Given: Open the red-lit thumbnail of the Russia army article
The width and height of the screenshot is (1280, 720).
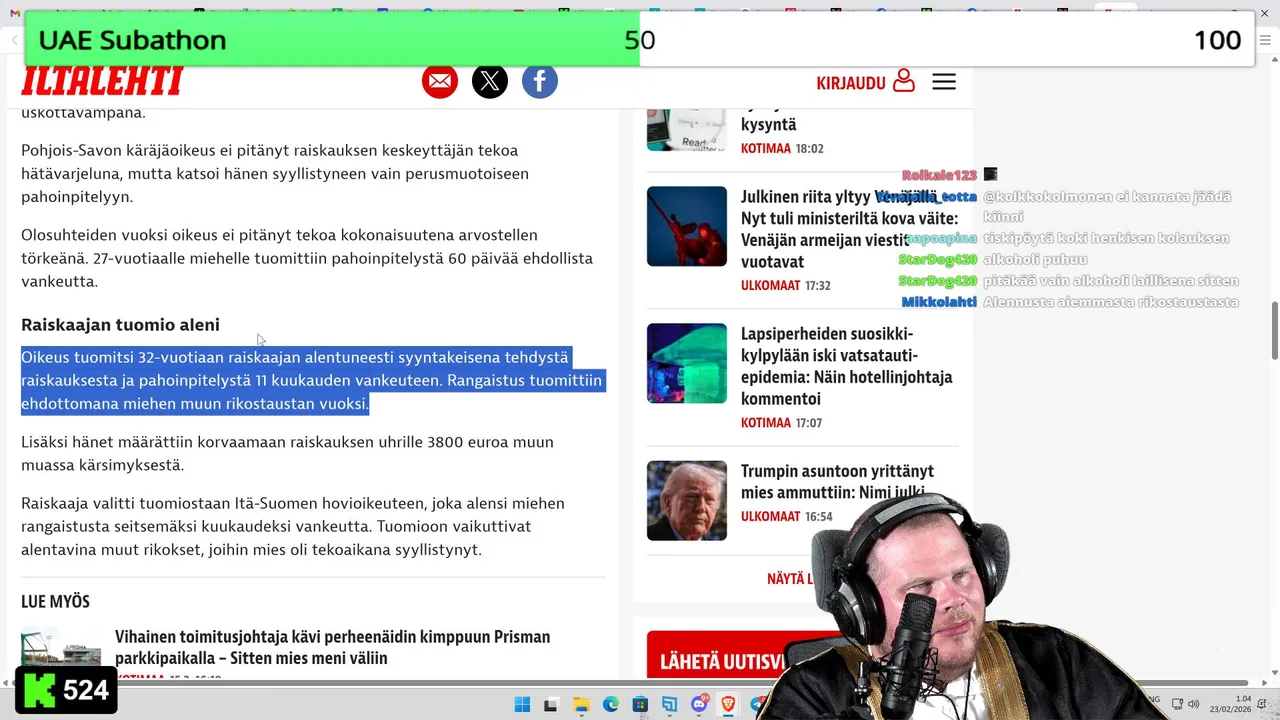Looking at the screenshot, I should 687,226.
